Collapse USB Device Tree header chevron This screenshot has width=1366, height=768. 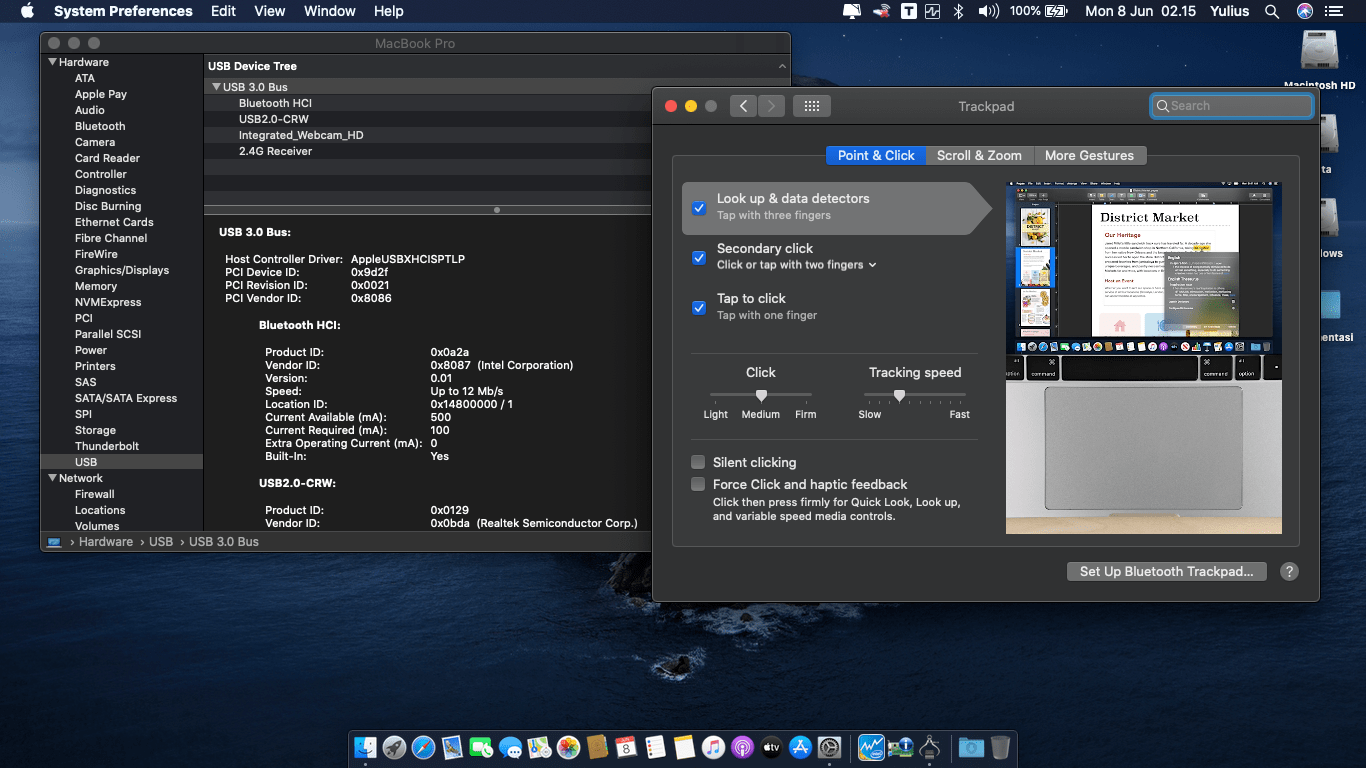[x=782, y=66]
